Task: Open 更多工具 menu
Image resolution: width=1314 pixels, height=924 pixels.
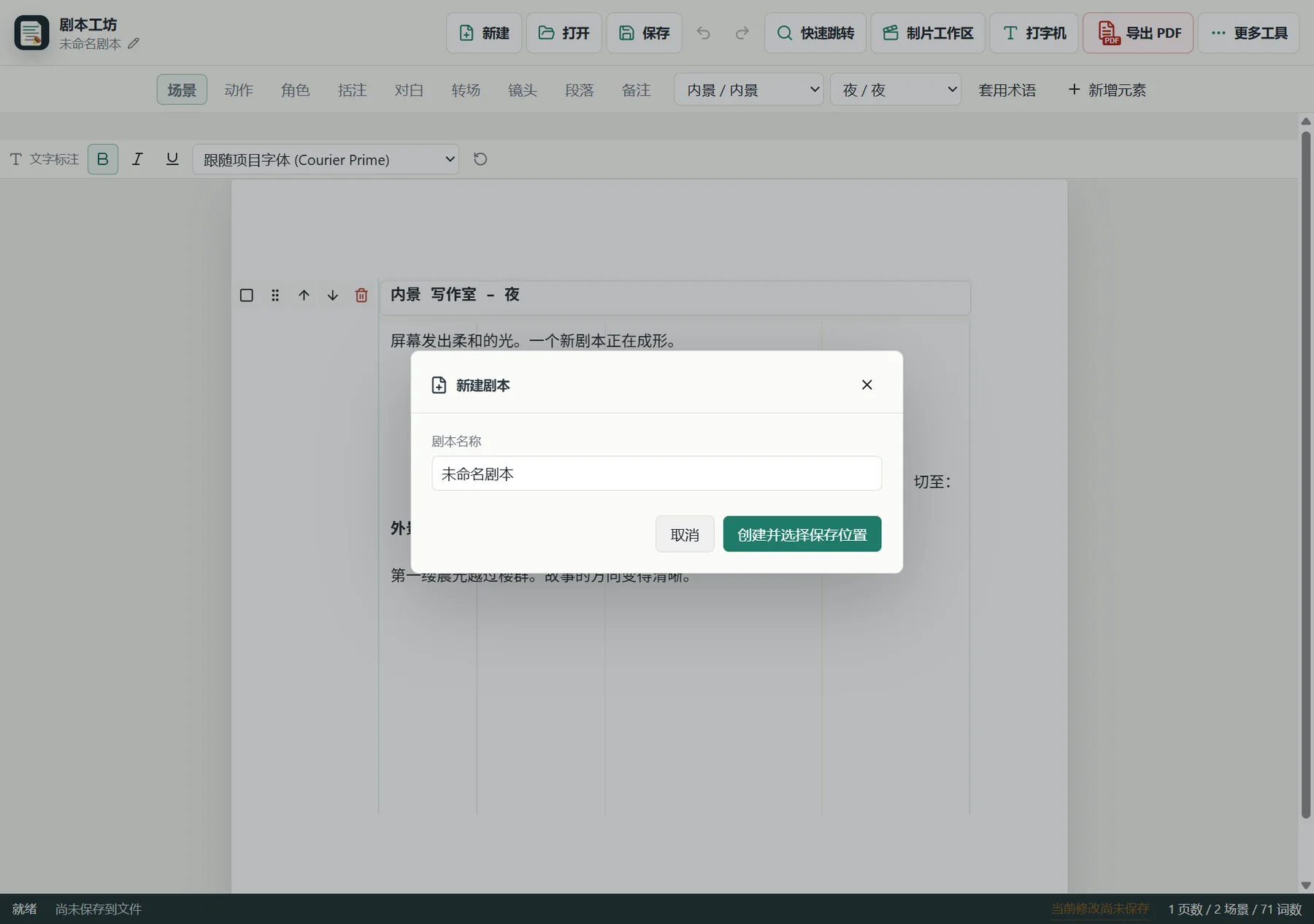Action: coord(1249,33)
